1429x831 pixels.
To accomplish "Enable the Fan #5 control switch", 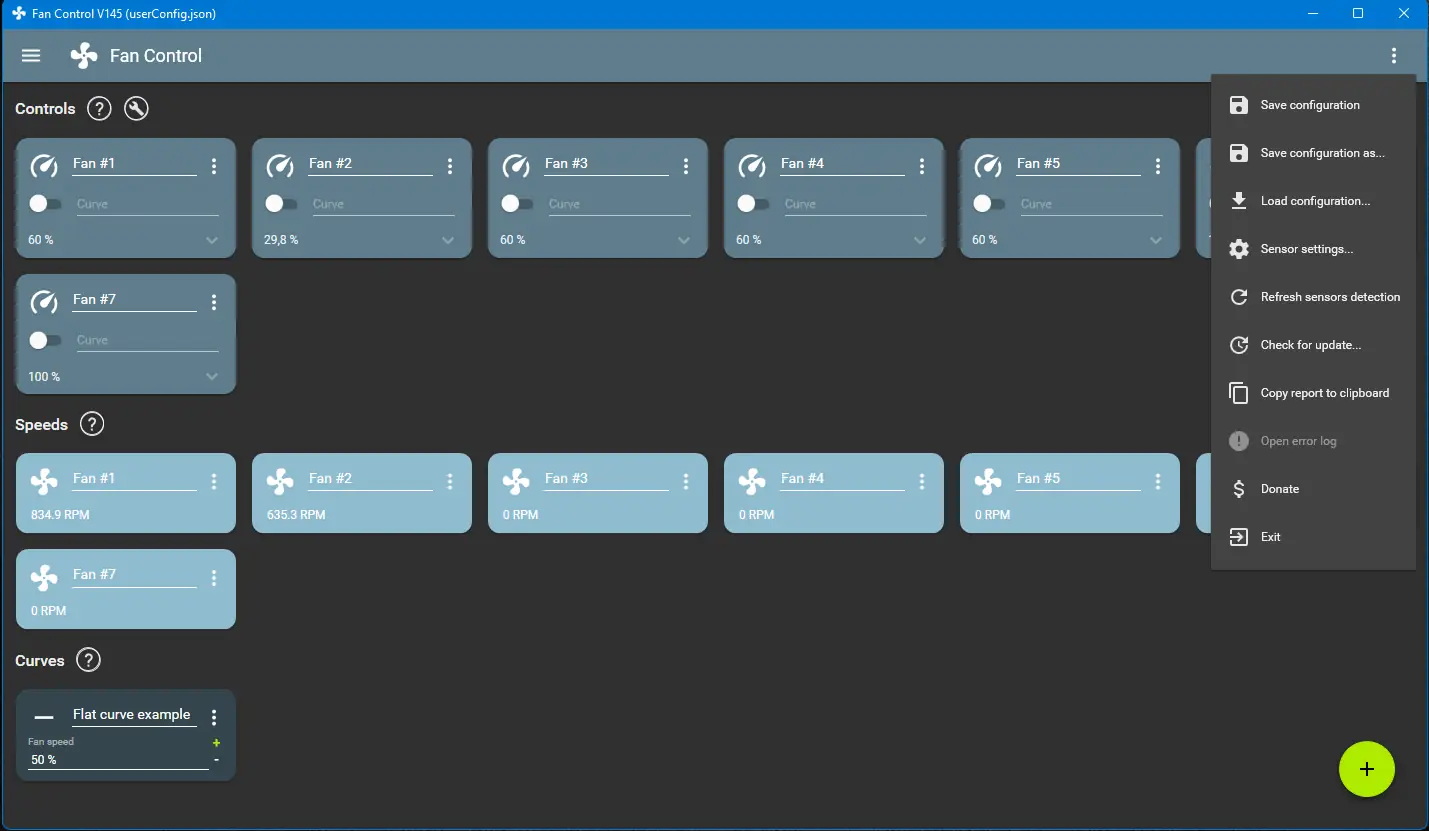I will coord(989,203).
